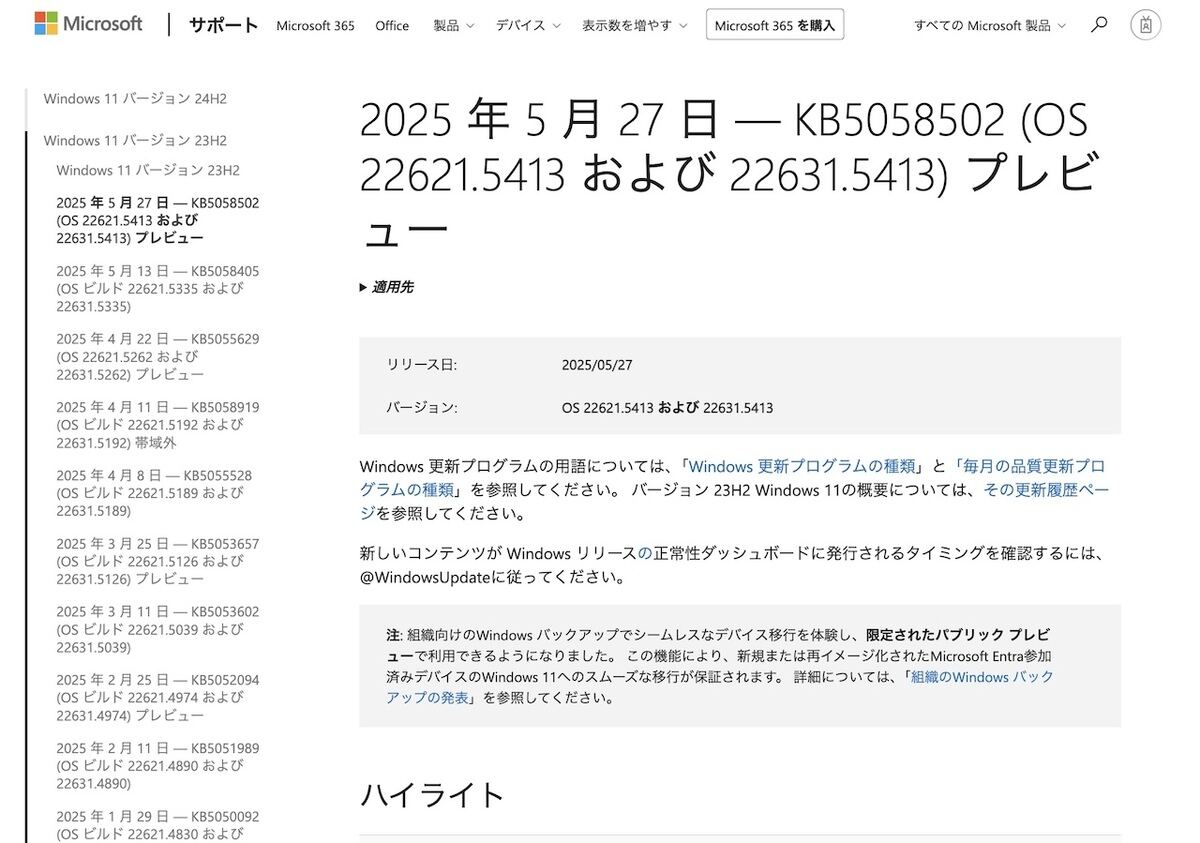The height and width of the screenshot is (843, 1200).
Task: Open the KB5055629 April 22 preview
Action: coord(157,356)
